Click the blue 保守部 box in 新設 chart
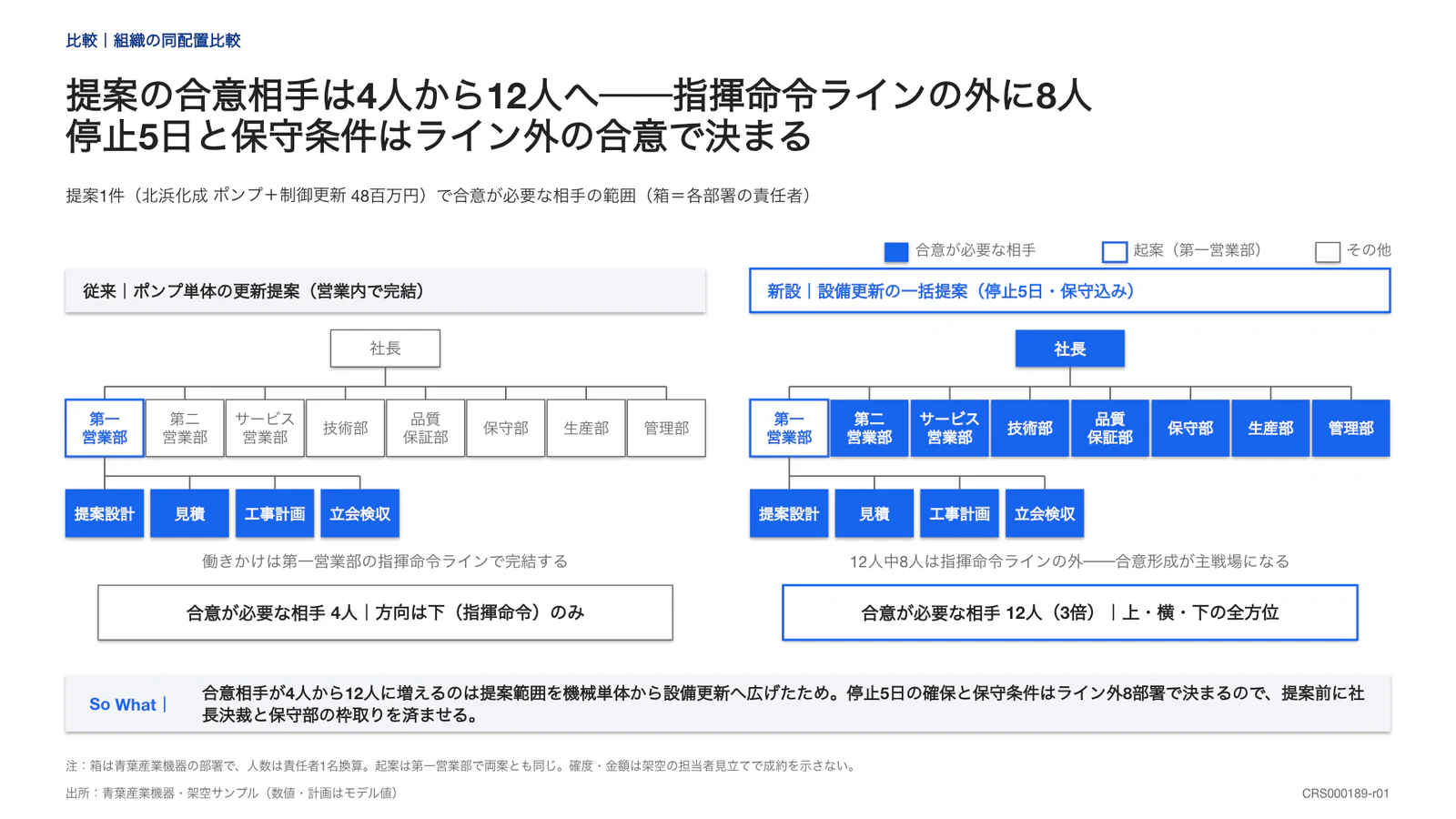 tap(1190, 428)
